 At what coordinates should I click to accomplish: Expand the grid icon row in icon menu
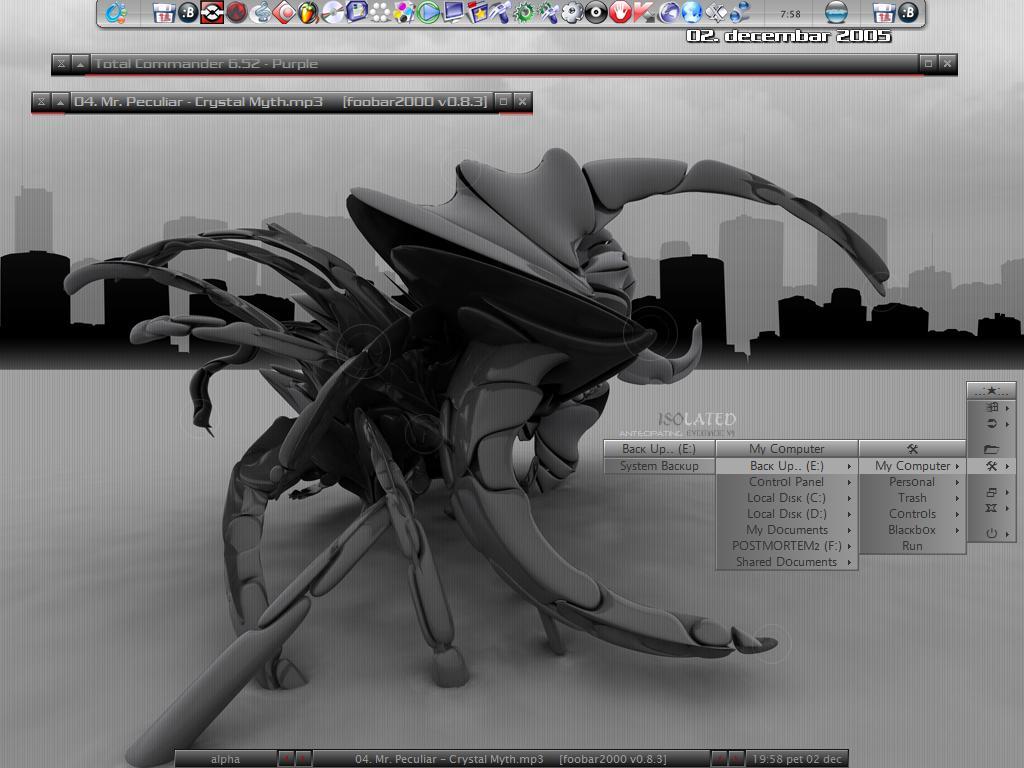coord(991,408)
